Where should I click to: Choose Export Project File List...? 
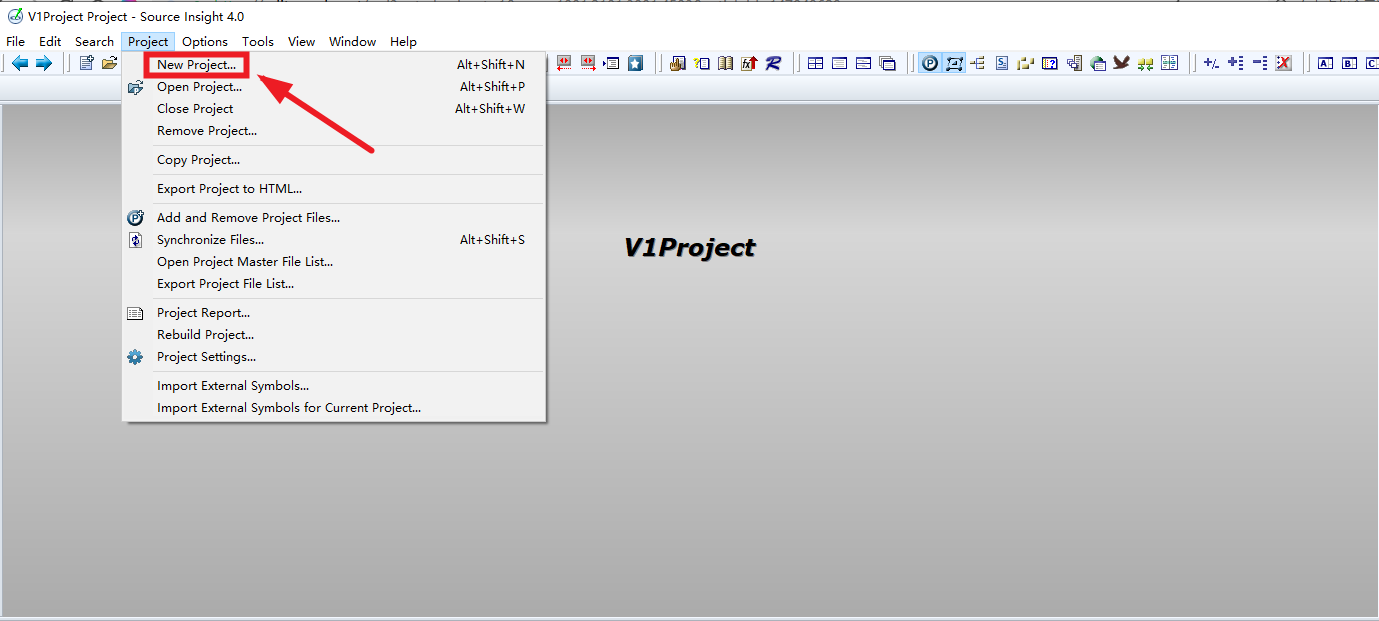click(334, 284)
